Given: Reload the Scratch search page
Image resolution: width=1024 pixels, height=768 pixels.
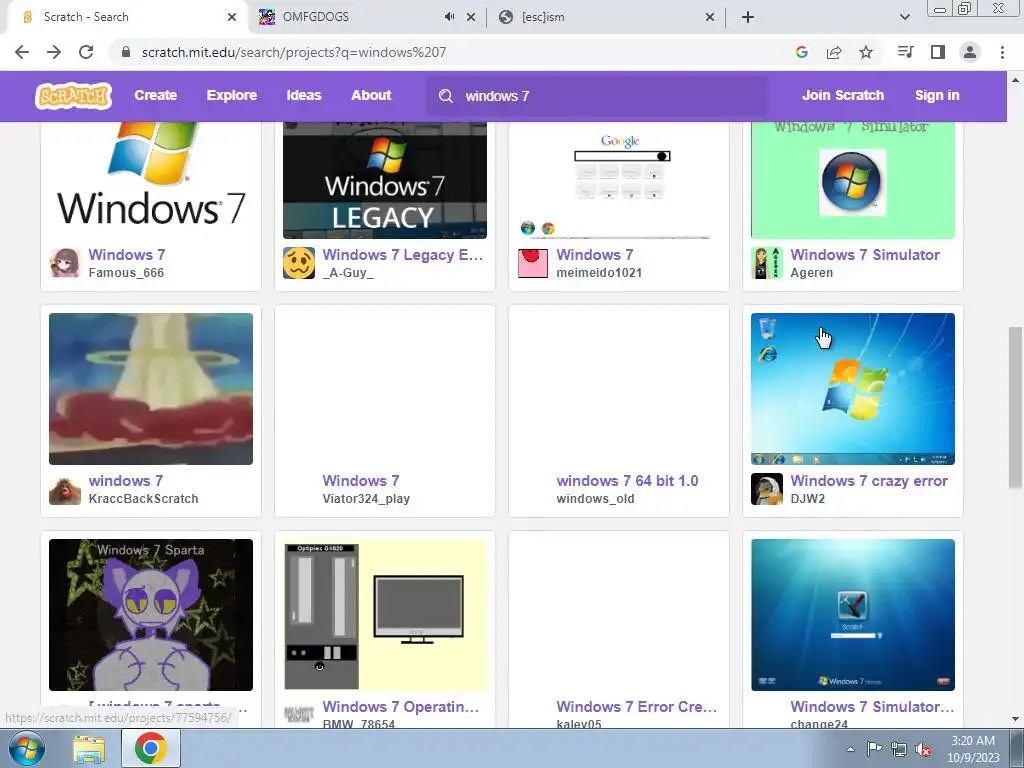Looking at the screenshot, I should point(86,52).
